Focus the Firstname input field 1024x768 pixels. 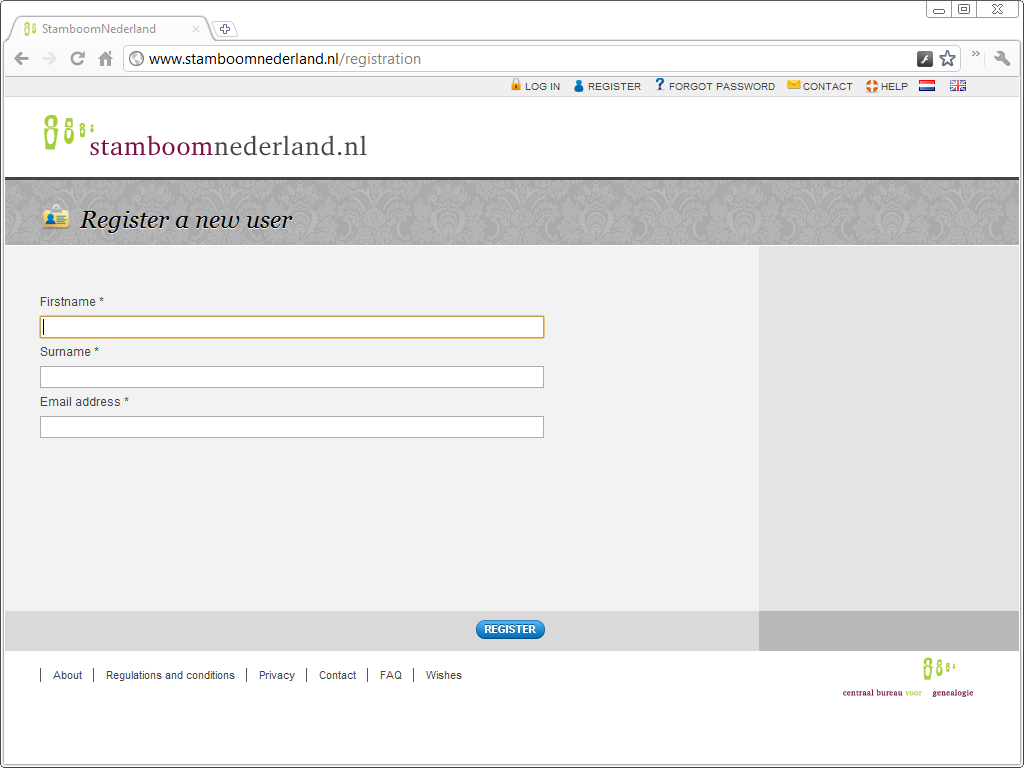[x=292, y=327]
